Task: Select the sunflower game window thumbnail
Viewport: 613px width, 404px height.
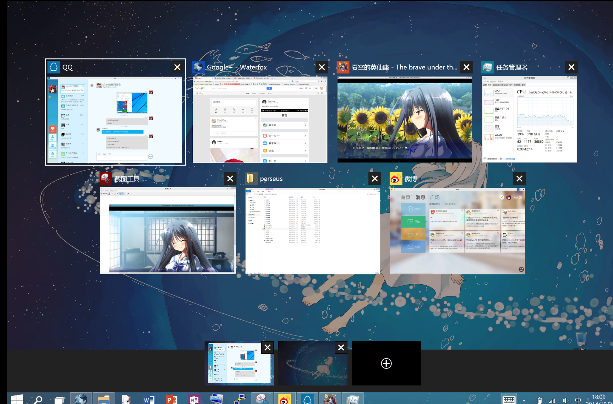Action: 405,118
